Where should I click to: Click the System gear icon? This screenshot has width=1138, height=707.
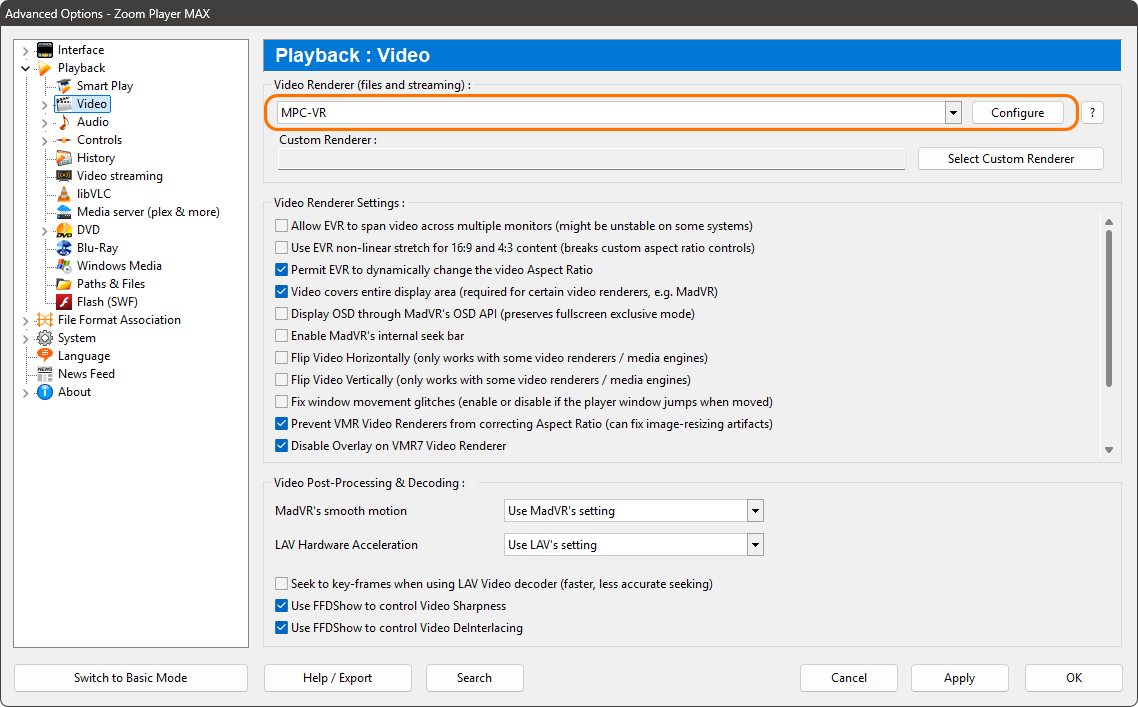pyautogui.click(x=45, y=338)
